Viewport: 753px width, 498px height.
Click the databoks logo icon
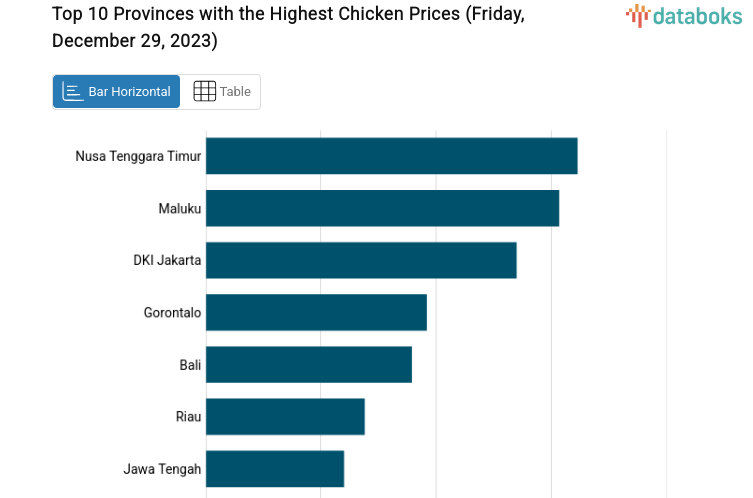pos(638,15)
